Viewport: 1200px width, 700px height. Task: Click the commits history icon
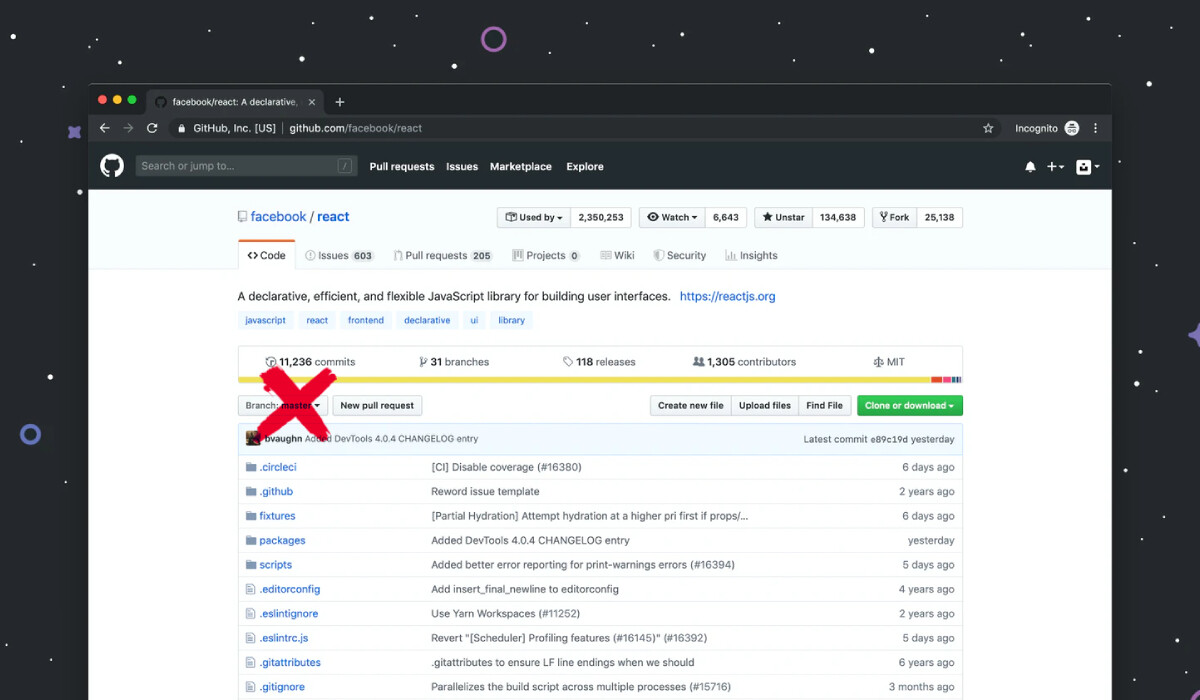270,361
